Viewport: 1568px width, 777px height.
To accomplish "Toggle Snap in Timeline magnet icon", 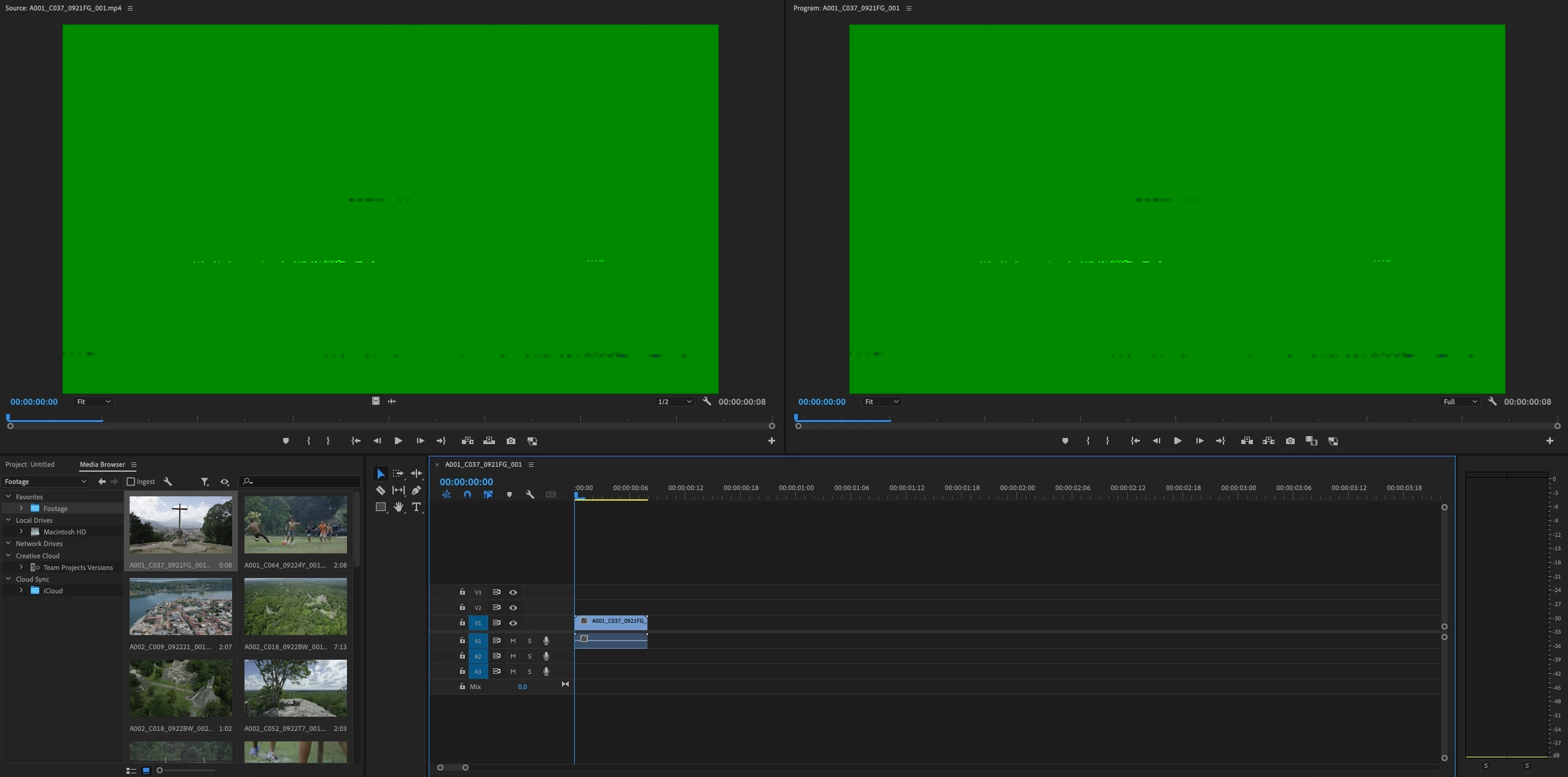I will coord(467,494).
